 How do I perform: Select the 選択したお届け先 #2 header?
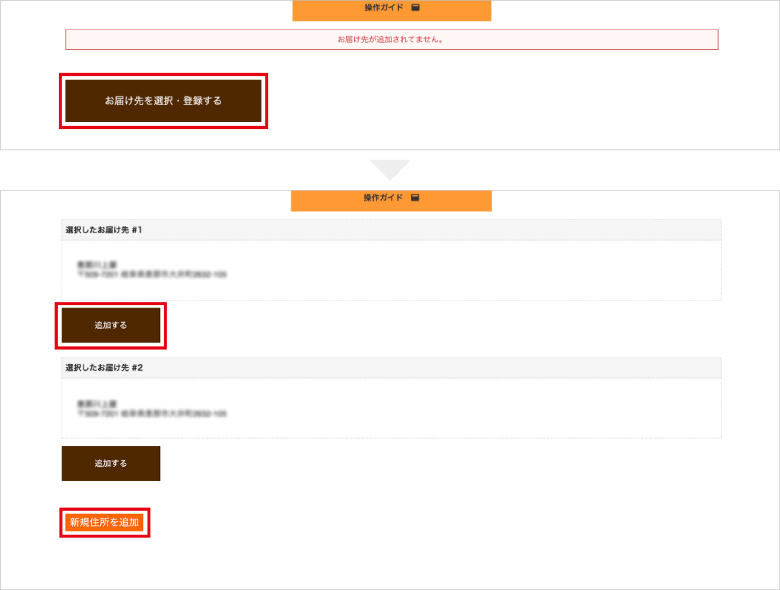391,368
